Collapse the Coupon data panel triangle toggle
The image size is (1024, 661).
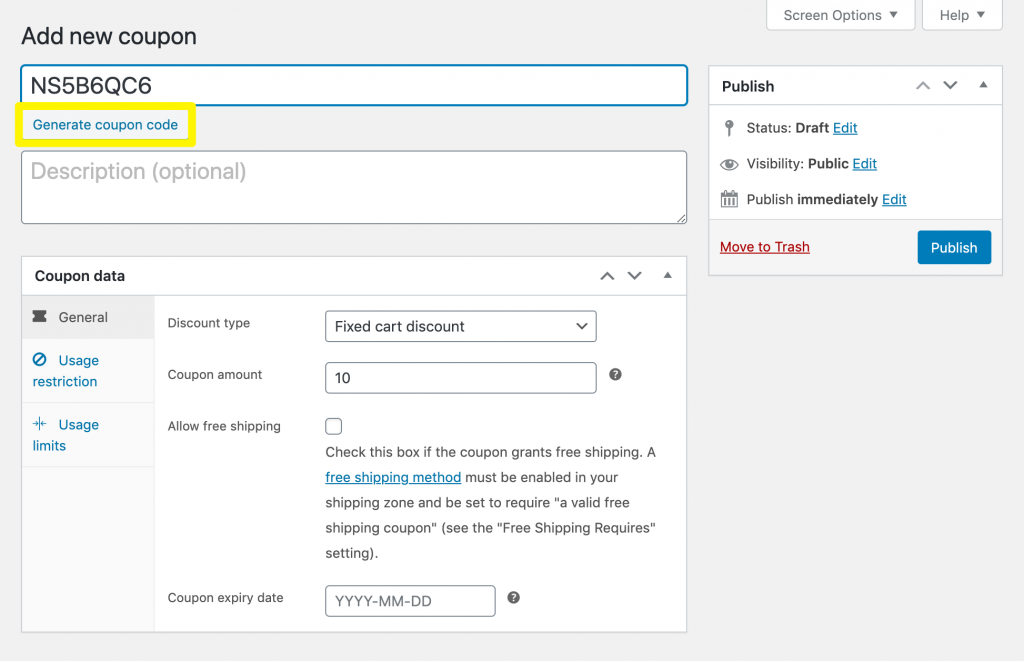click(x=667, y=276)
